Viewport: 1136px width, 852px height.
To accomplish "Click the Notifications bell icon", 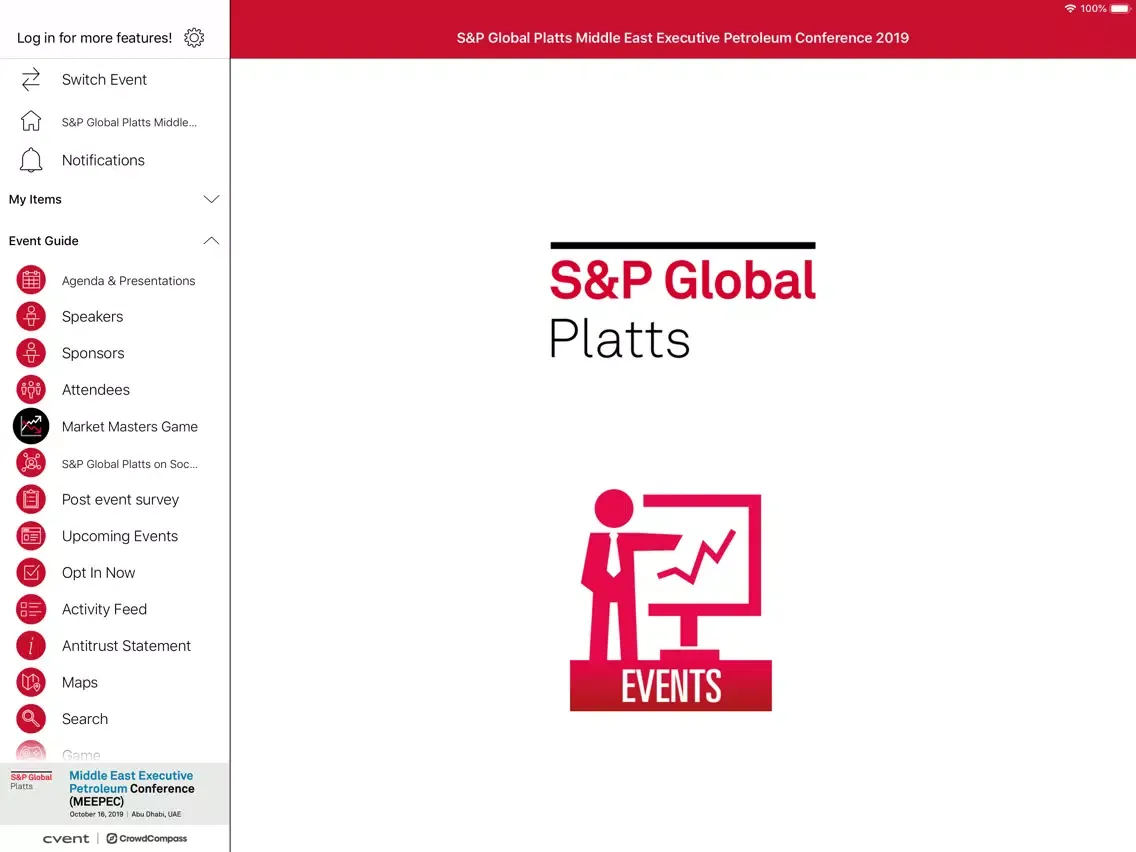I will [x=31, y=160].
